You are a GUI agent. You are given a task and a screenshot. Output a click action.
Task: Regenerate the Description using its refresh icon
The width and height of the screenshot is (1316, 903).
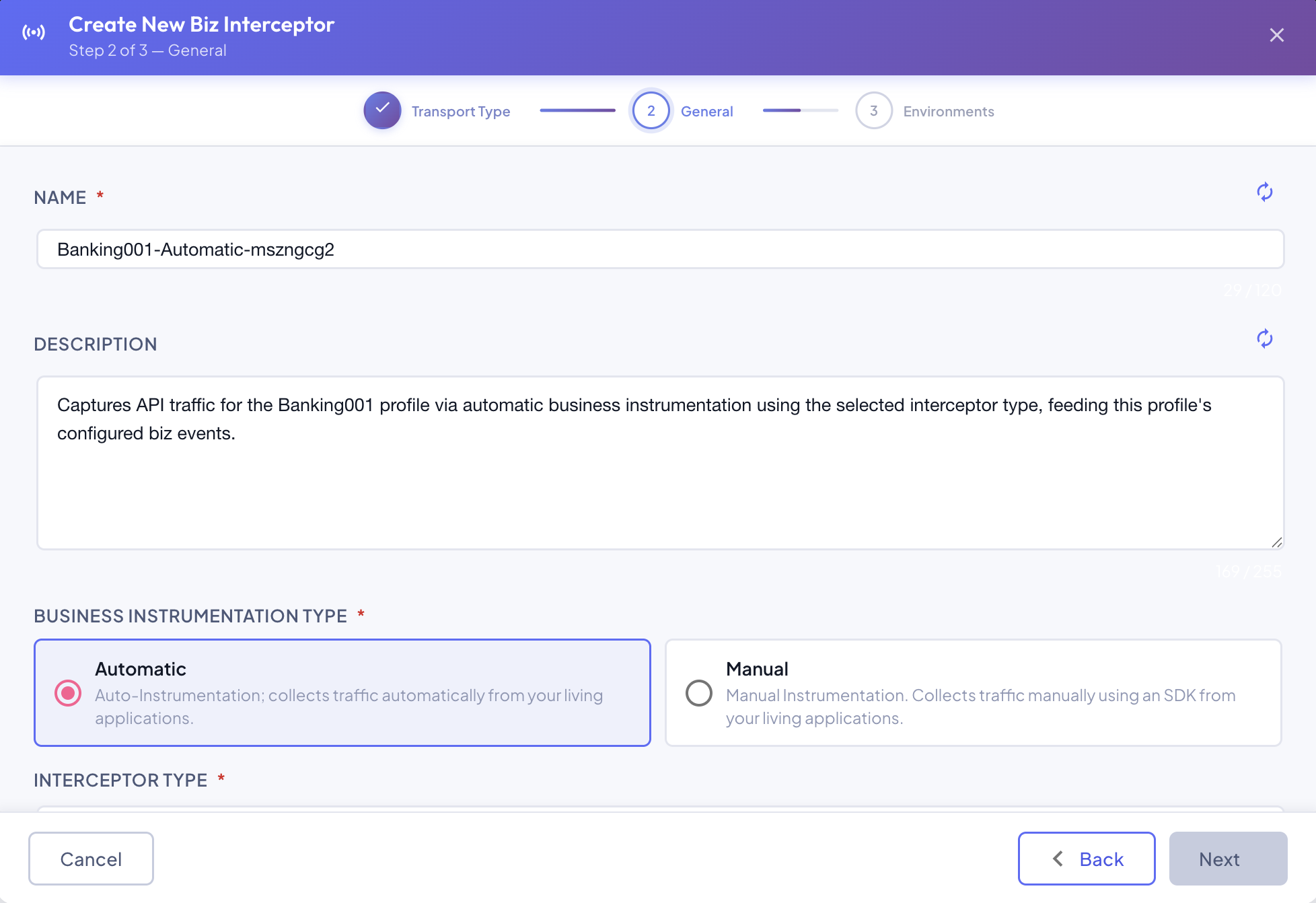[x=1265, y=338]
